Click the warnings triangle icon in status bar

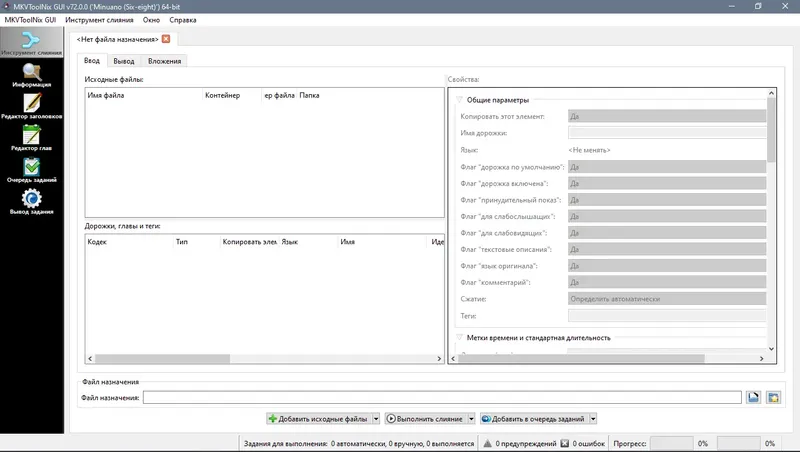488,443
